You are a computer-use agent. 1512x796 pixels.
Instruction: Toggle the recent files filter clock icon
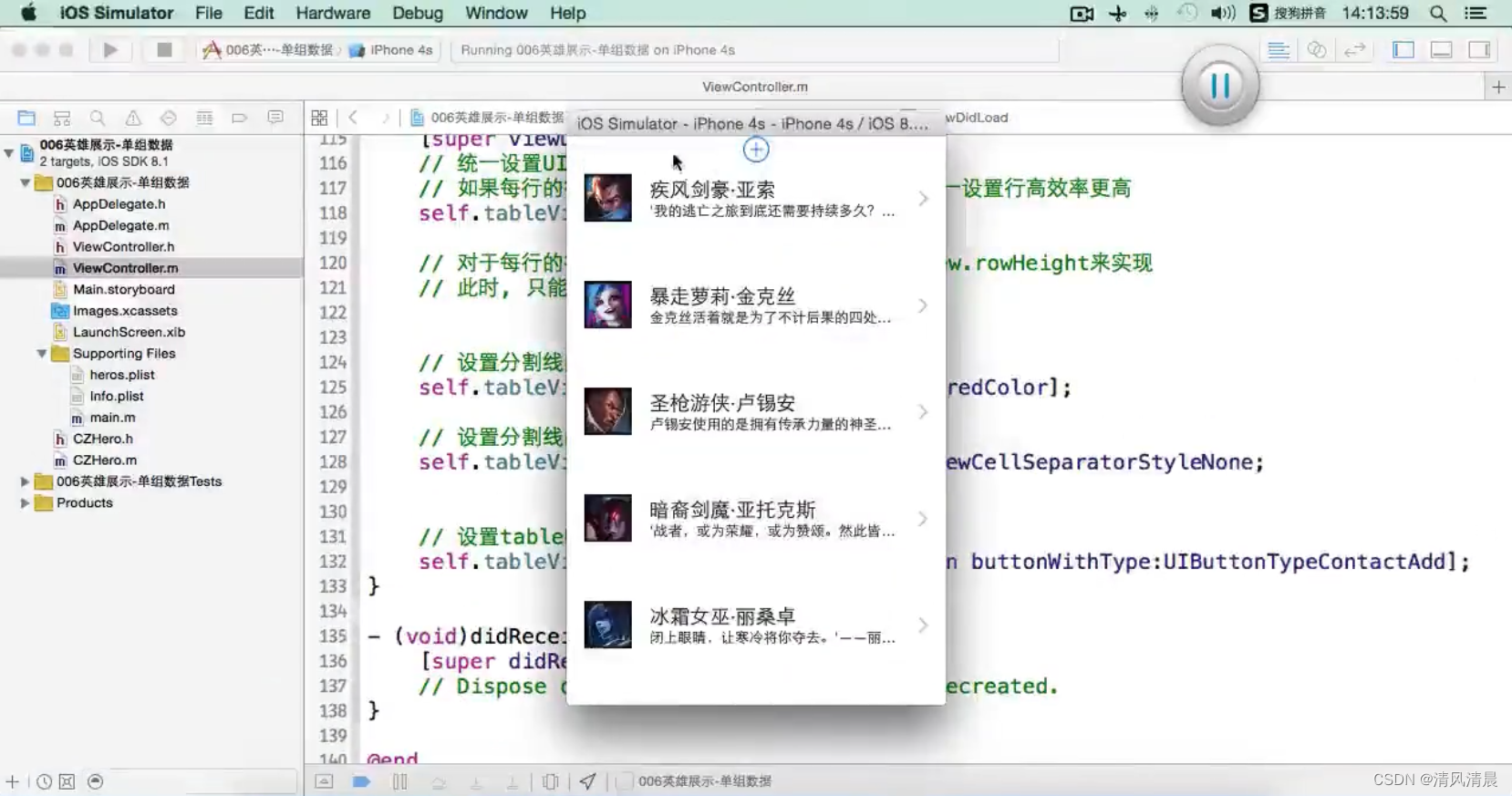click(44, 781)
